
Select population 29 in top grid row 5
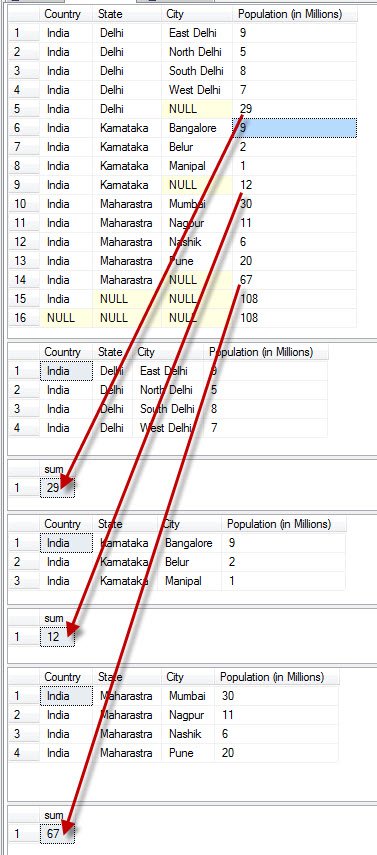click(x=295, y=109)
